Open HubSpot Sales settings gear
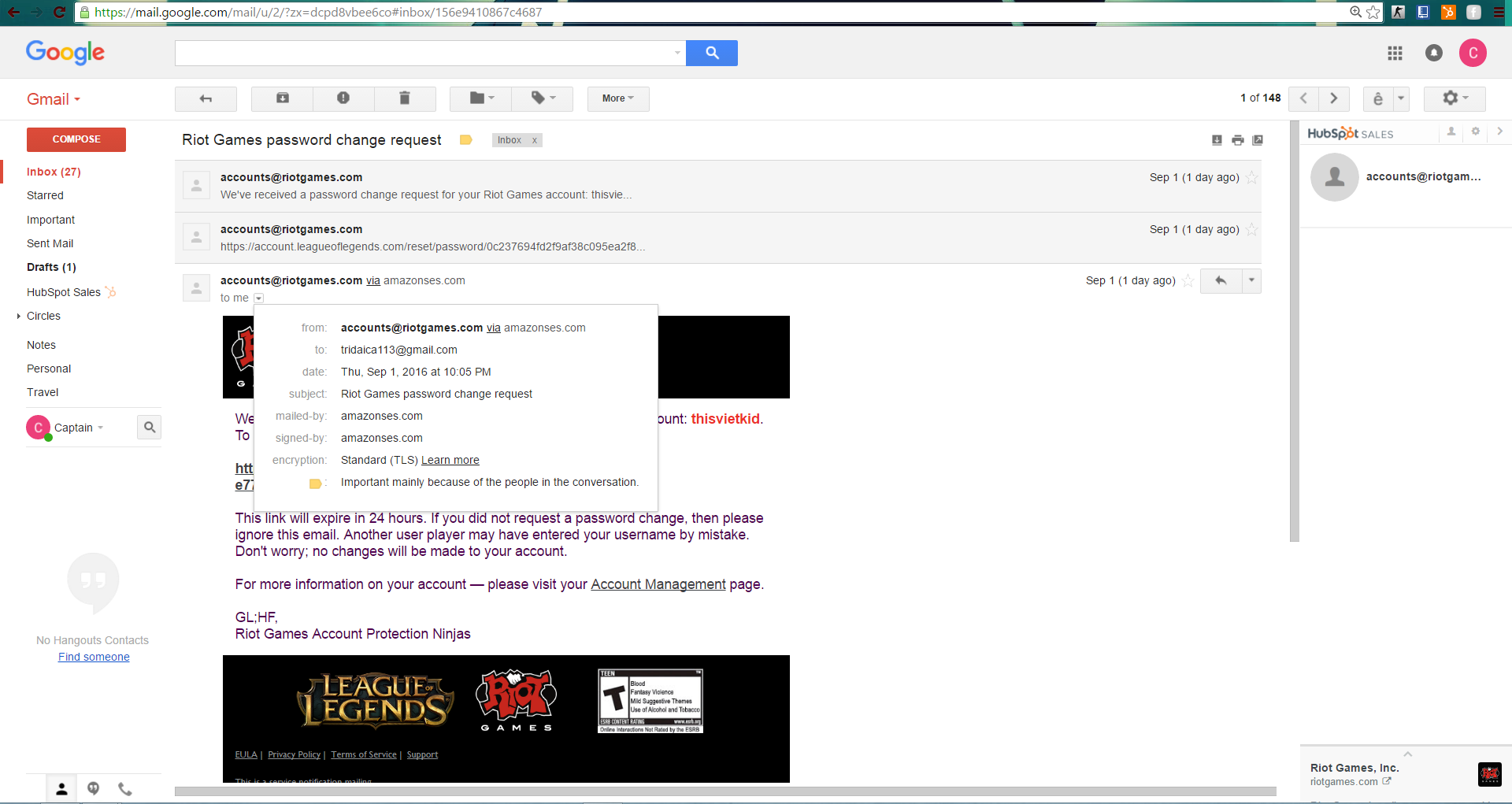Image resolution: width=1512 pixels, height=804 pixels. pyautogui.click(x=1475, y=132)
